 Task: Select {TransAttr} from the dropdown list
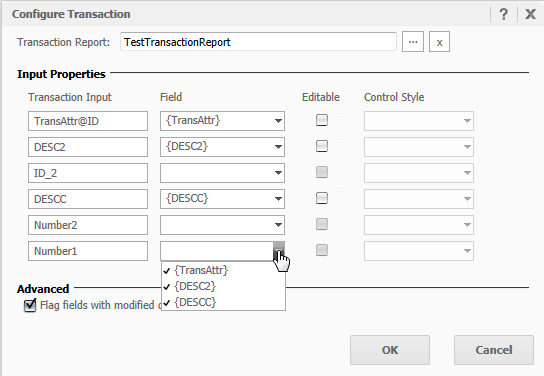click(x=223, y=270)
